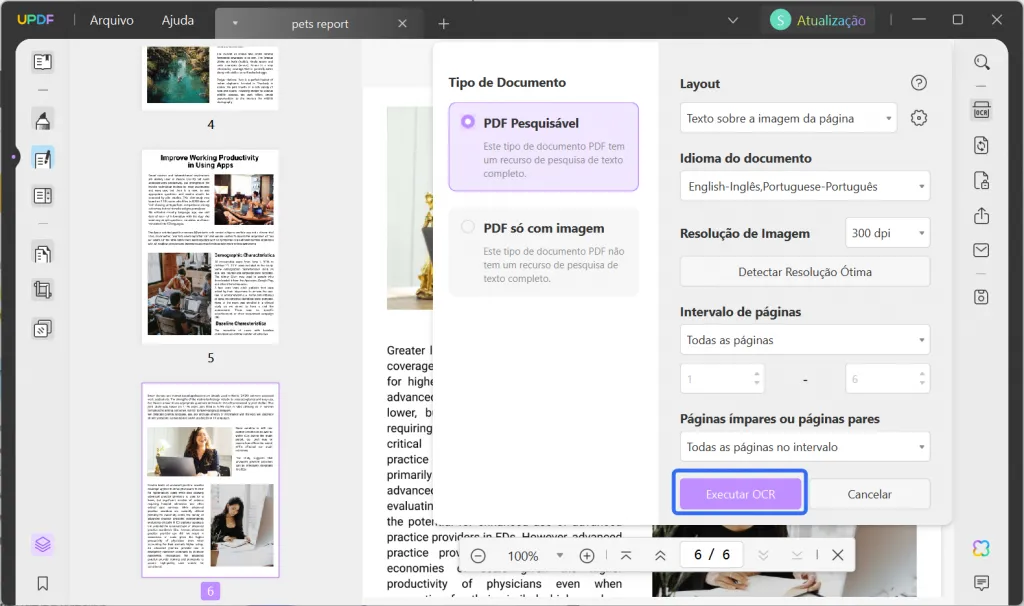Open the Bookmarks panel icon
The height and width of the screenshot is (606, 1024).
click(x=42, y=583)
